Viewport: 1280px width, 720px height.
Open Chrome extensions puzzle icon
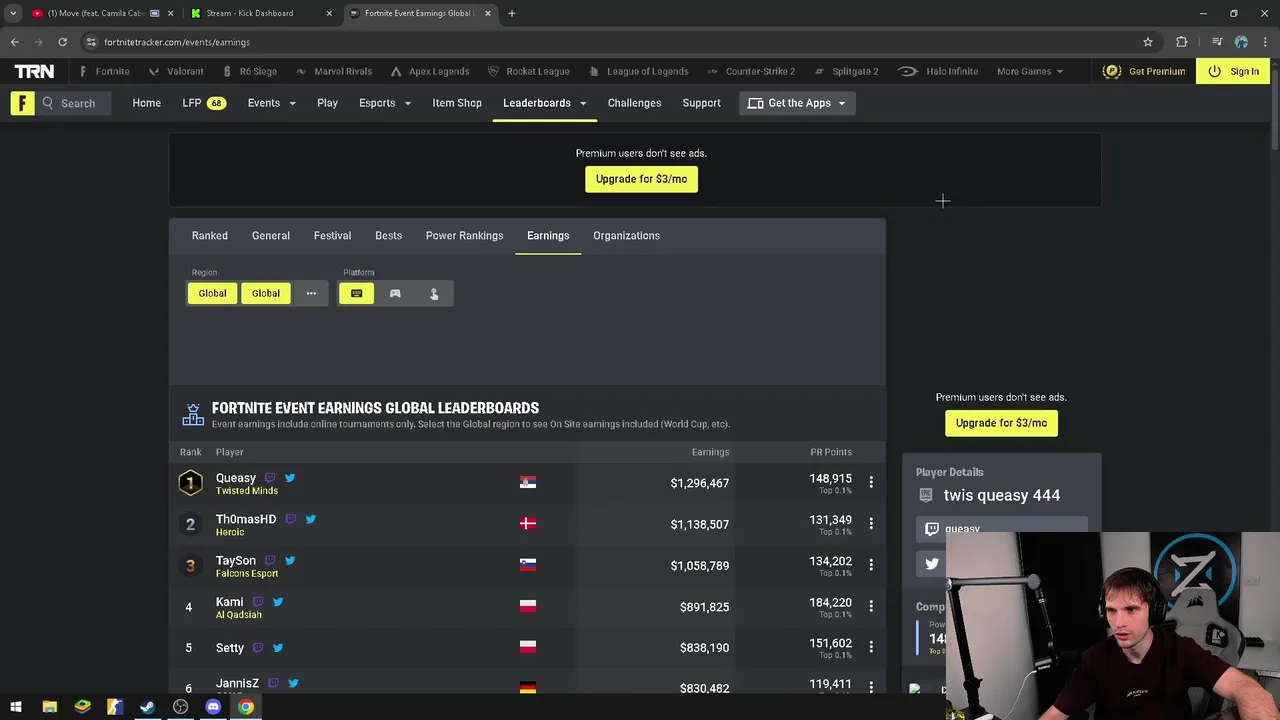coord(1182,42)
